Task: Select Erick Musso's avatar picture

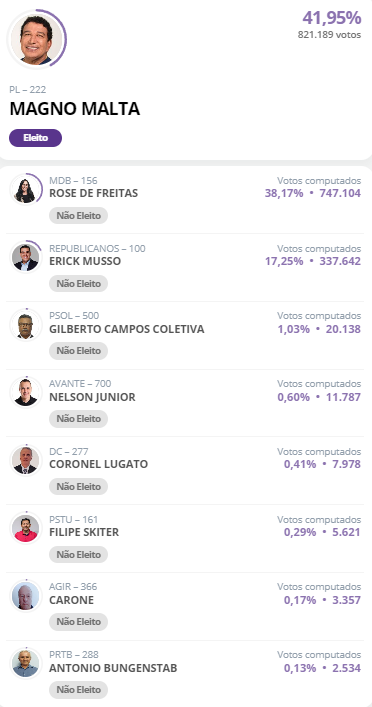Action: (x=26, y=257)
